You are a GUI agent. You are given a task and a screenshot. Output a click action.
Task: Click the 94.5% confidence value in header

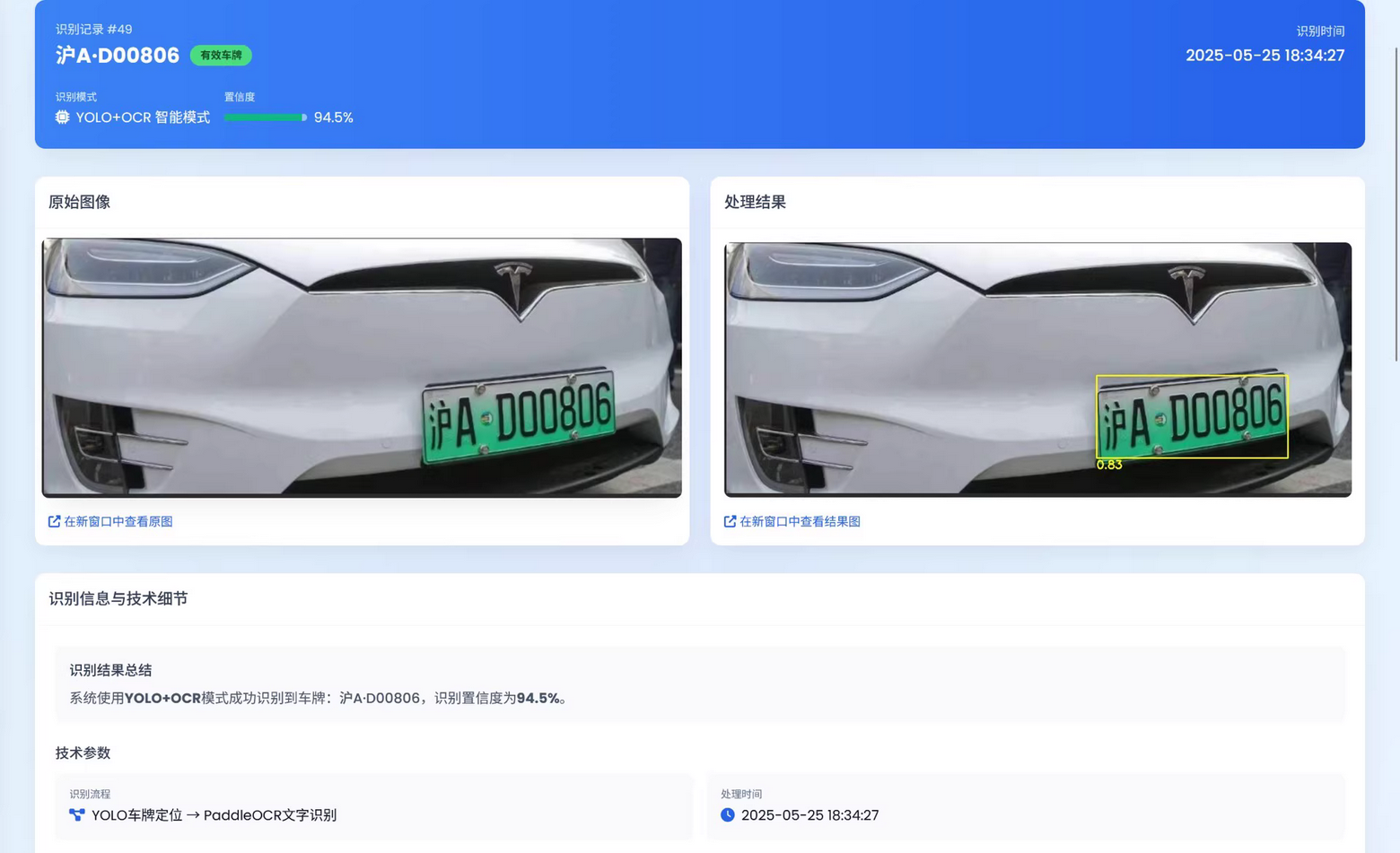pyautogui.click(x=333, y=118)
